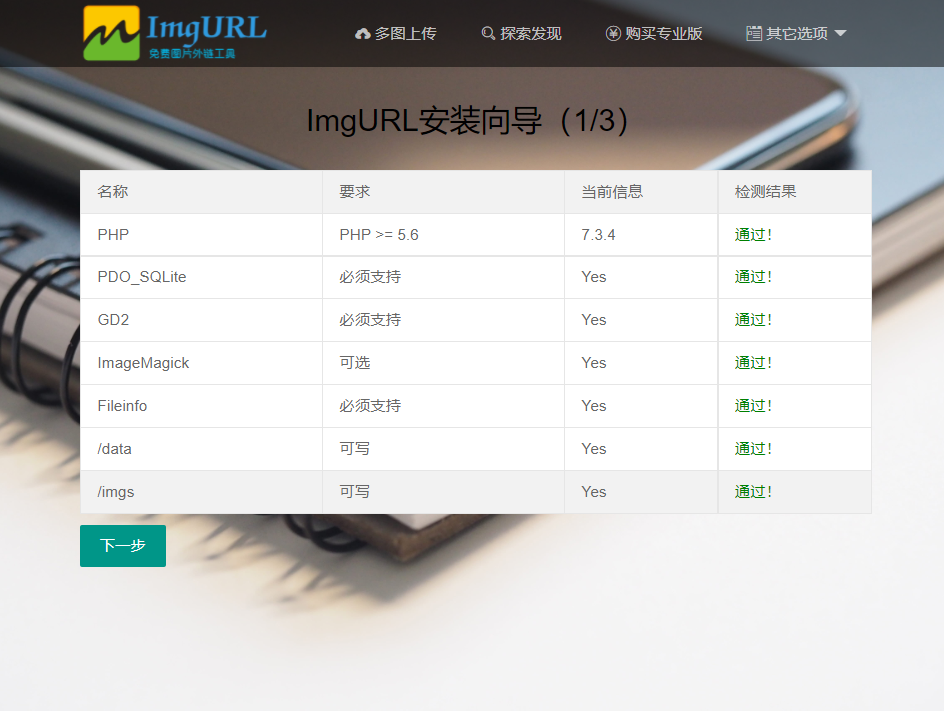
Task: Select the 7.3.4 version cell
Action: (641, 235)
